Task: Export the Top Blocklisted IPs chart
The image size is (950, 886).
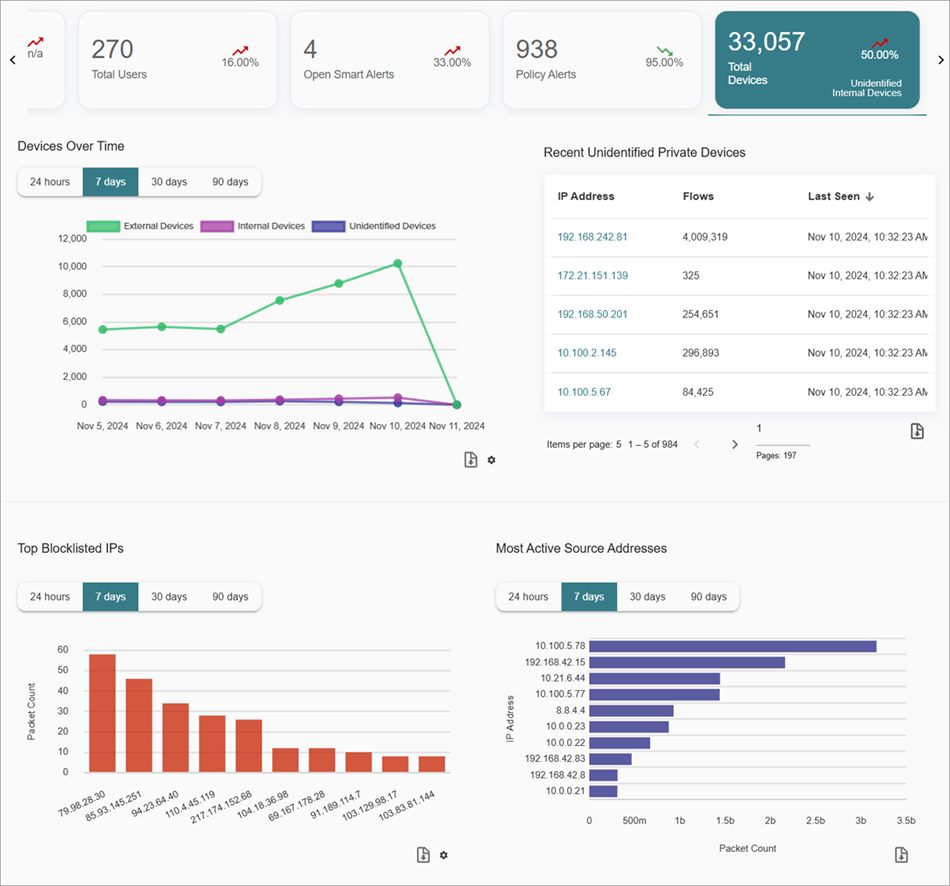Action: [424, 855]
